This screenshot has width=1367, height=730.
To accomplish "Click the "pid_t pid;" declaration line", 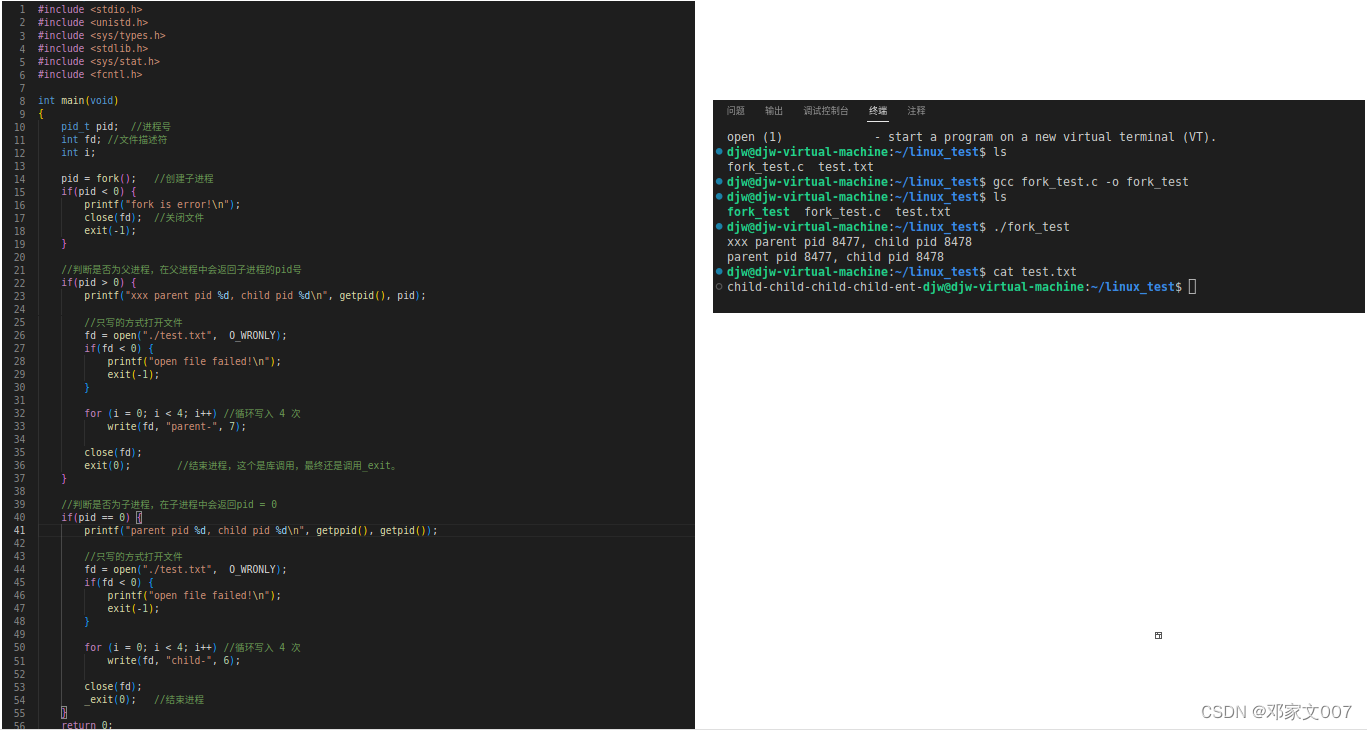I will pos(116,127).
